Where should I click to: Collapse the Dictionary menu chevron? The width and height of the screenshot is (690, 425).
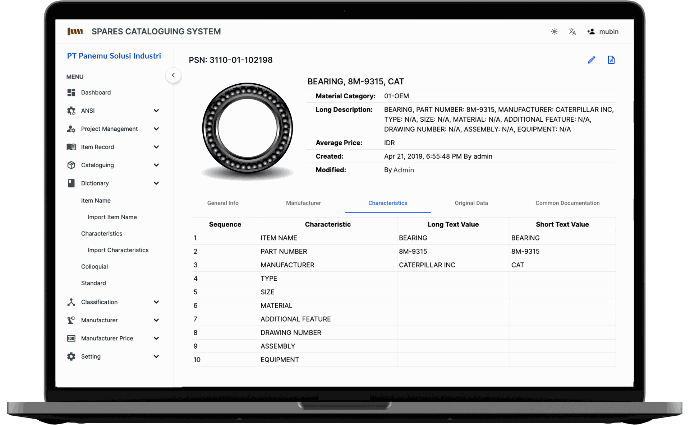point(156,183)
